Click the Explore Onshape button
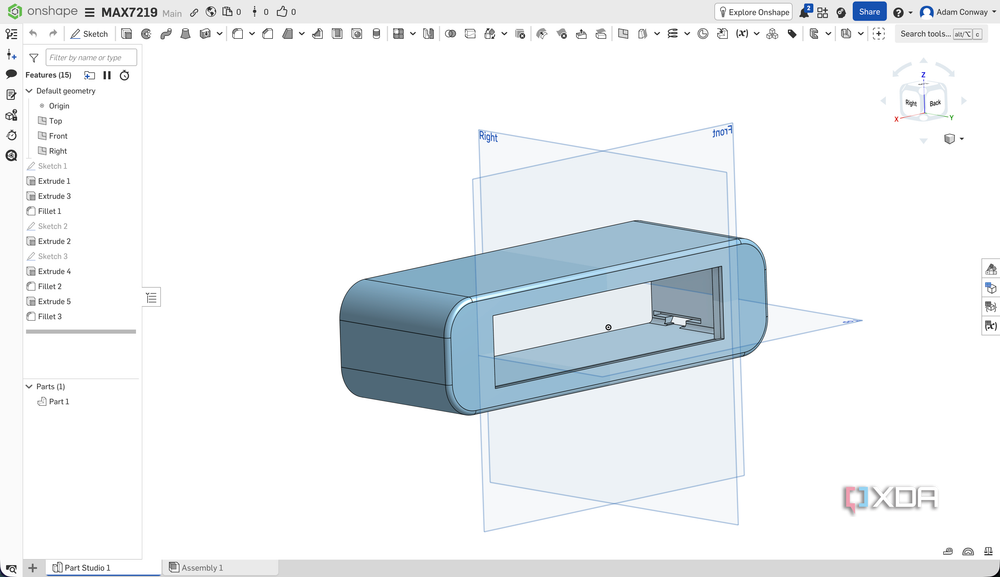This screenshot has height=577, width=1000. pos(753,11)
